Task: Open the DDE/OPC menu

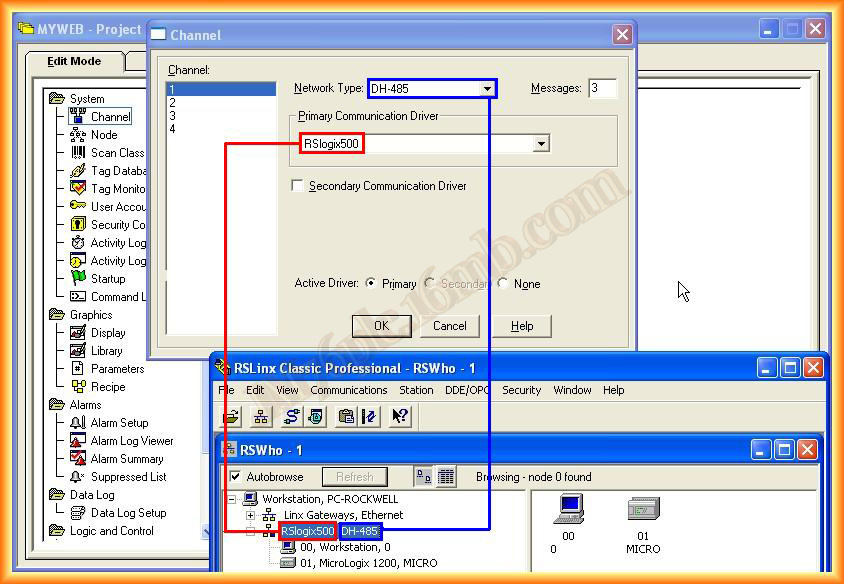Action: (468, 390)
